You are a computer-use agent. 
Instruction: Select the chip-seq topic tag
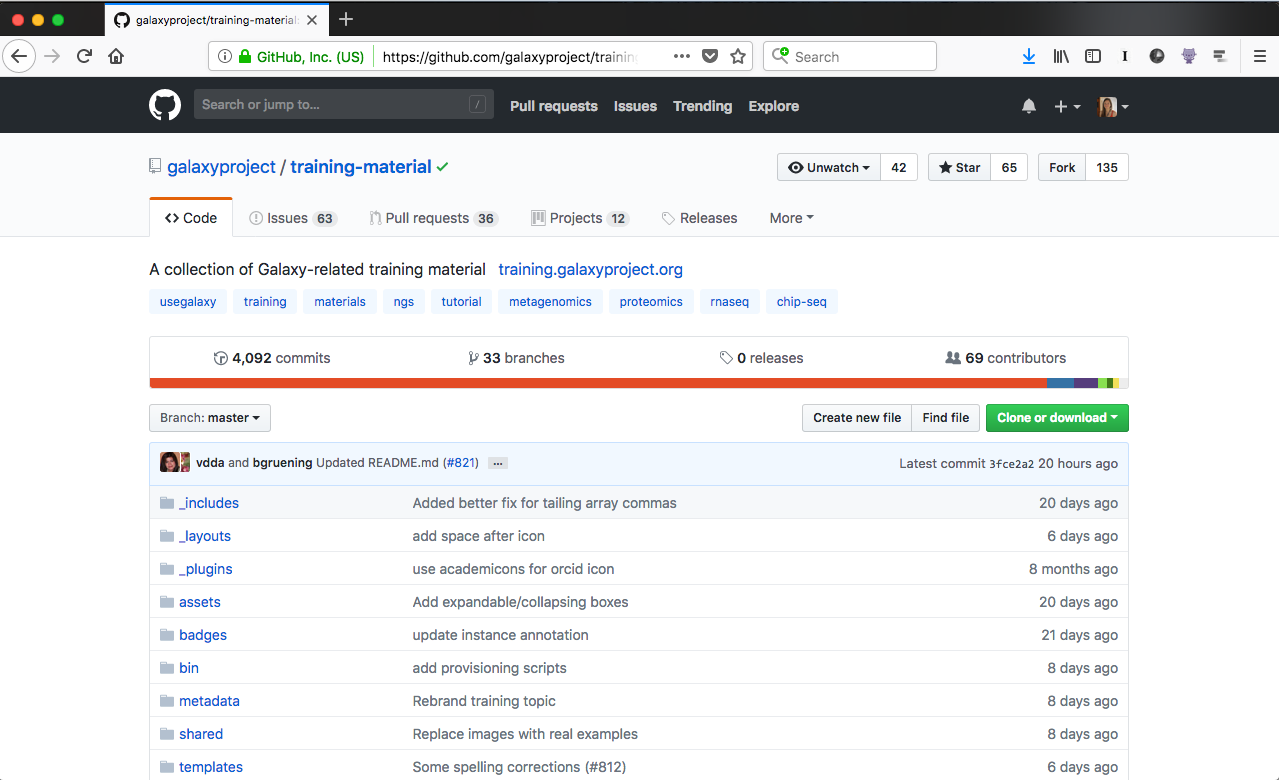802,301
